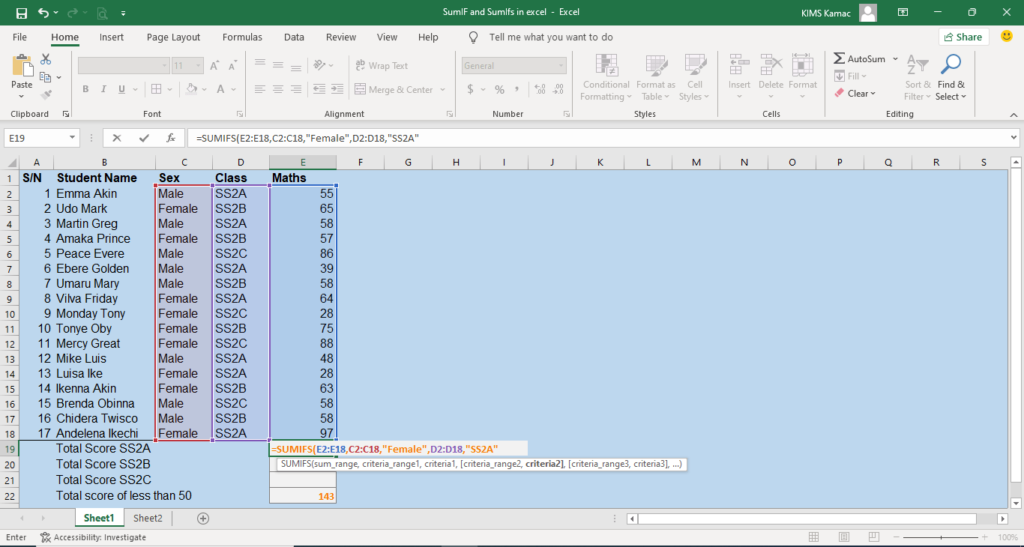This screenshot has width=1024, height=547.
Task: Click the Save icon in title bar
Action: pos(22,12)
